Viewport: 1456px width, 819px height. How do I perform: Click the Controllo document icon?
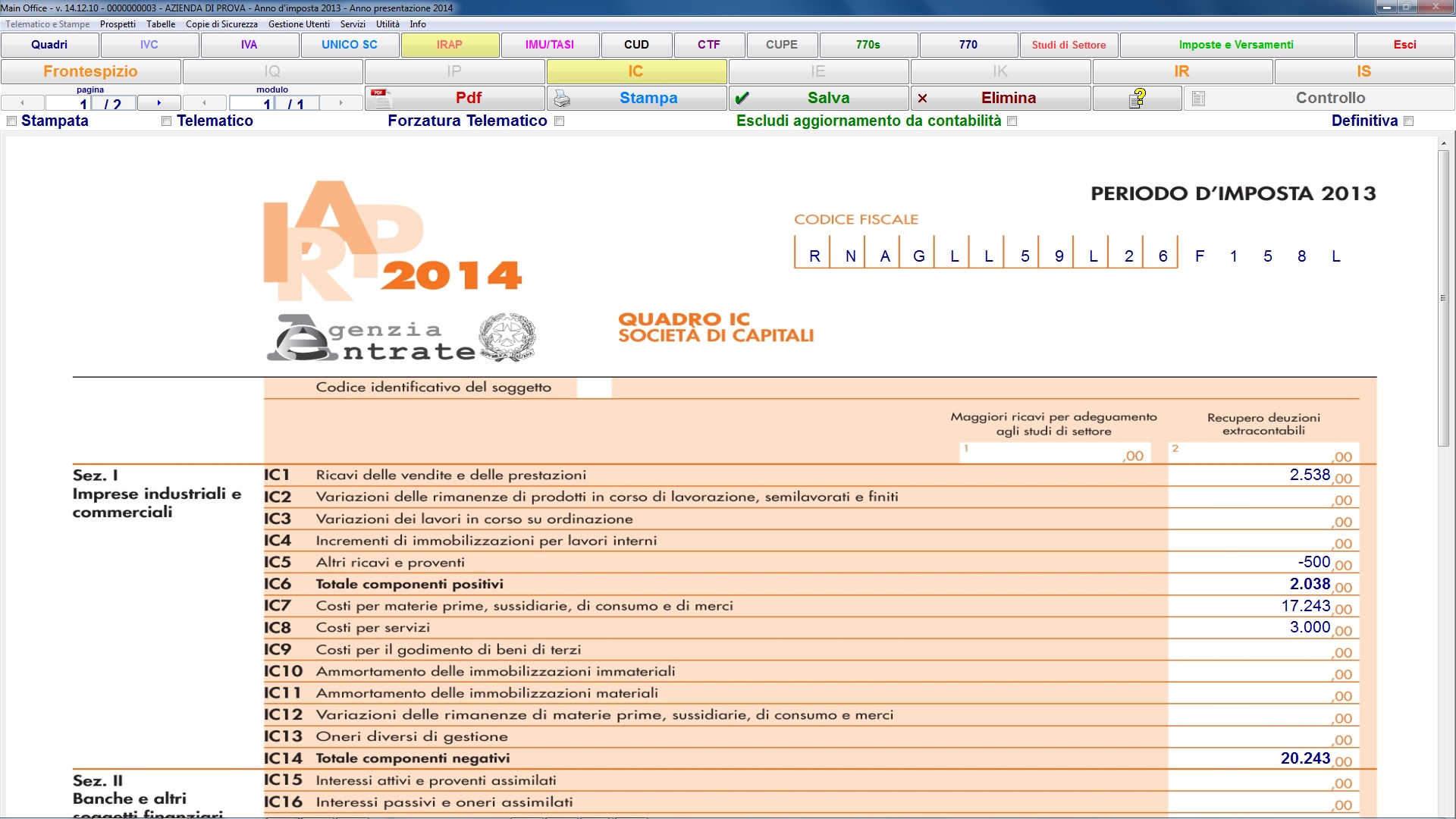pyautogui.click(x=1199, y=99)
